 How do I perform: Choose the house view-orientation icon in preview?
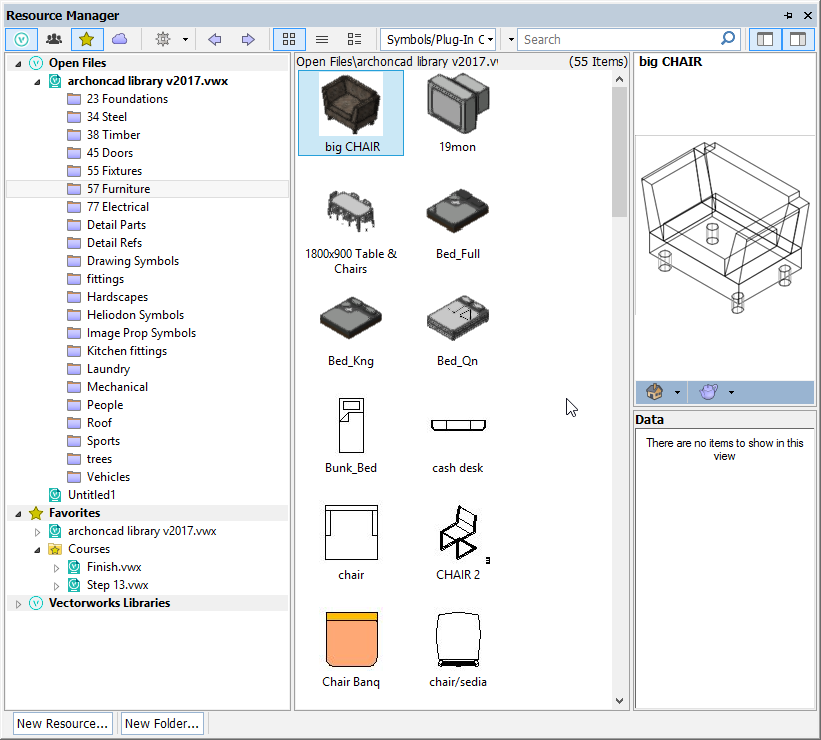click(653, 391)
